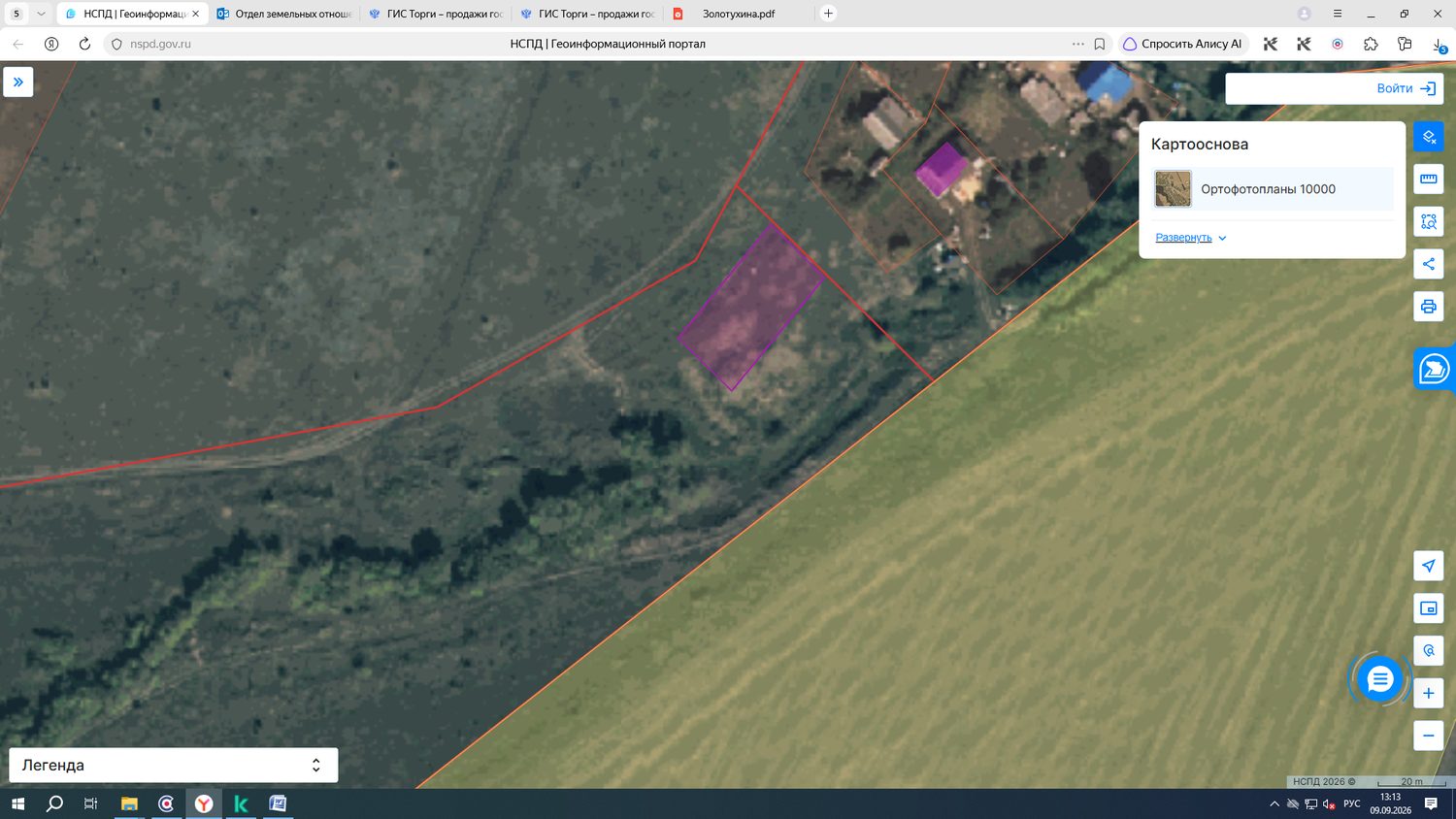Go back to previous page
Viewport: 1456px width, 819px height.
tap(17, 44)
